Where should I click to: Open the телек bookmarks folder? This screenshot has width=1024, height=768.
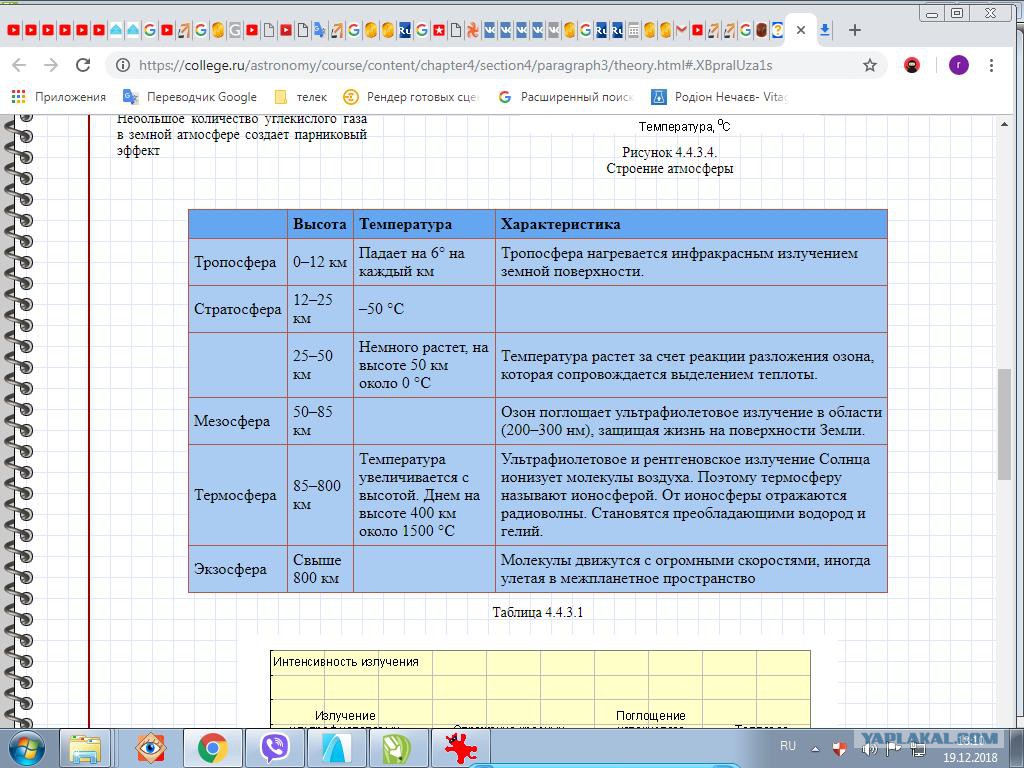[x=300, y=97]
